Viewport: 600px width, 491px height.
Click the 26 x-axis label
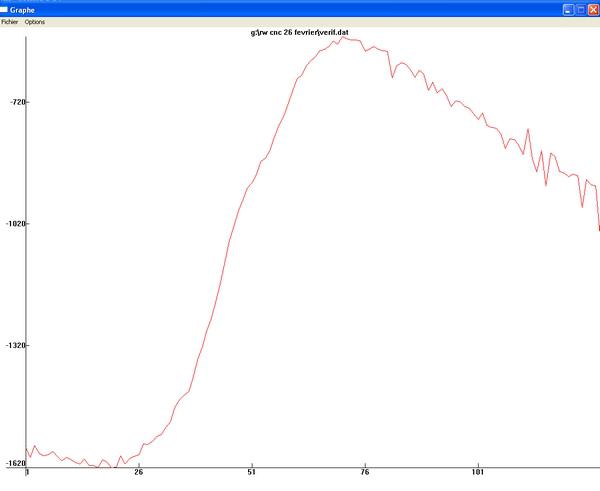(139, 472)
